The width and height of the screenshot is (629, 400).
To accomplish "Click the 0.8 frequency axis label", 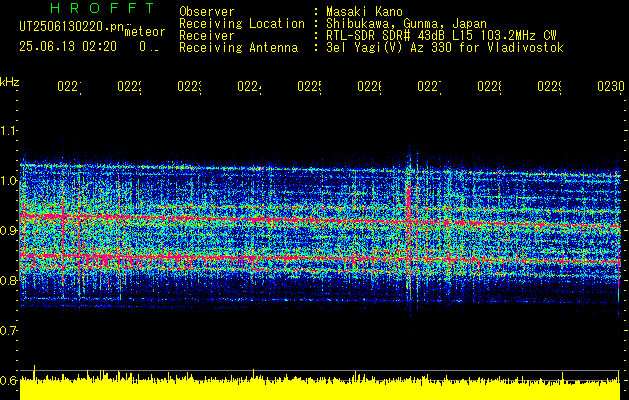I will tap(8, 280).
